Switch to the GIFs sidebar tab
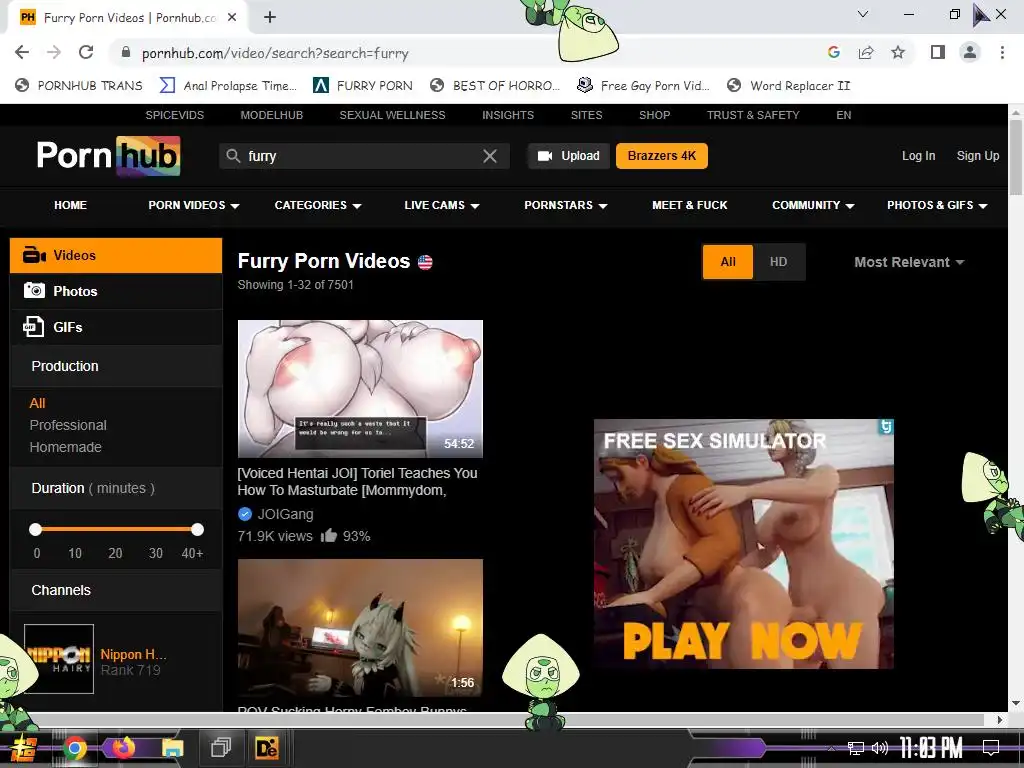The height and width of the screenshot is (768, 1024). pyautogui.click(x=116, y=327)
